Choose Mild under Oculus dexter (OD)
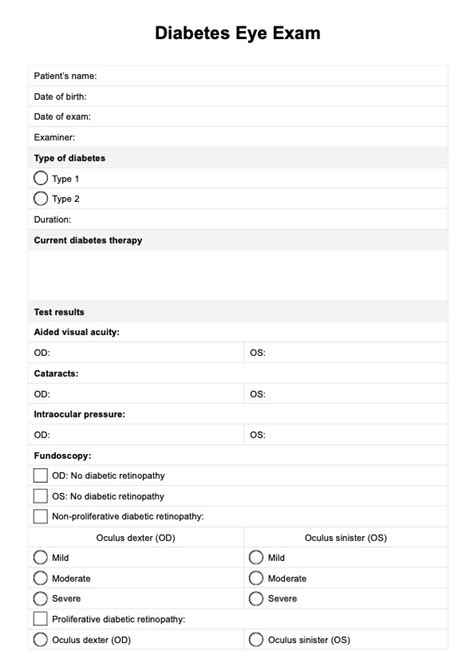 click(41, 557)
